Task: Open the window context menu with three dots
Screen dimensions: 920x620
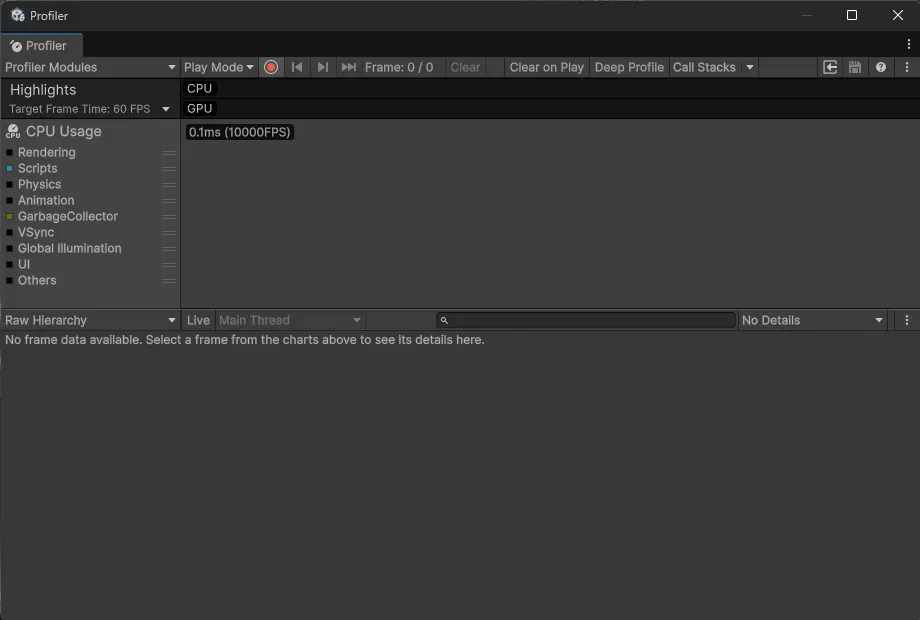Action: coord(908,45)
